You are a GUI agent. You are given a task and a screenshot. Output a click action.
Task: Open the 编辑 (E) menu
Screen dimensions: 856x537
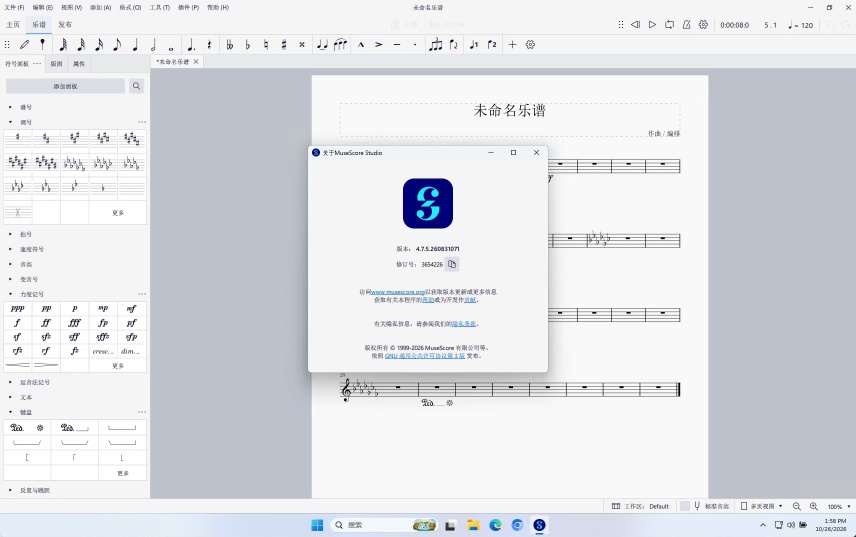(x=43, y=8)
